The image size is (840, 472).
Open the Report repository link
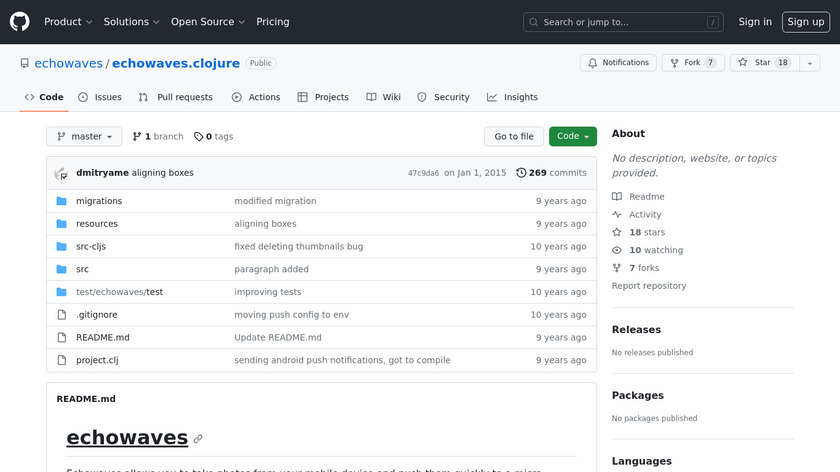point(649,286)
